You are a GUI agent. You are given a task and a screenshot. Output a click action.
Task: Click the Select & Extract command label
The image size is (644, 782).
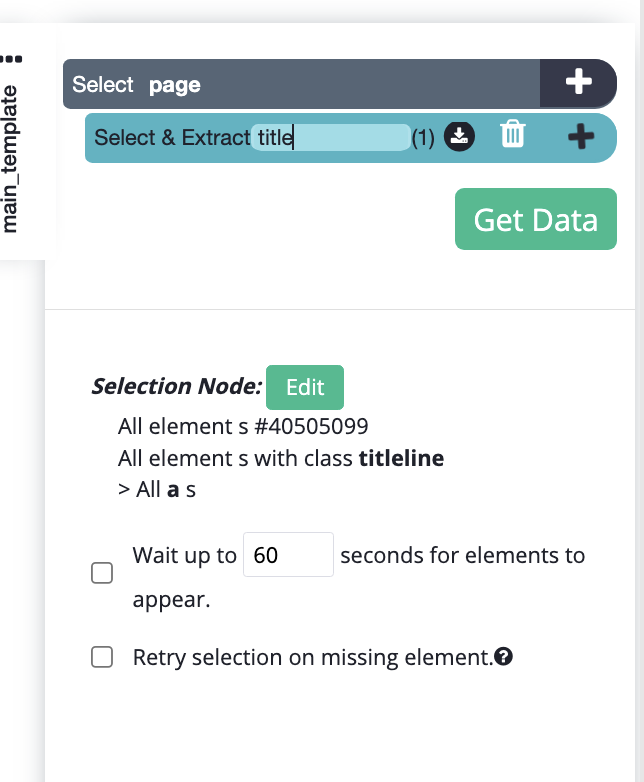coord(172,138)
